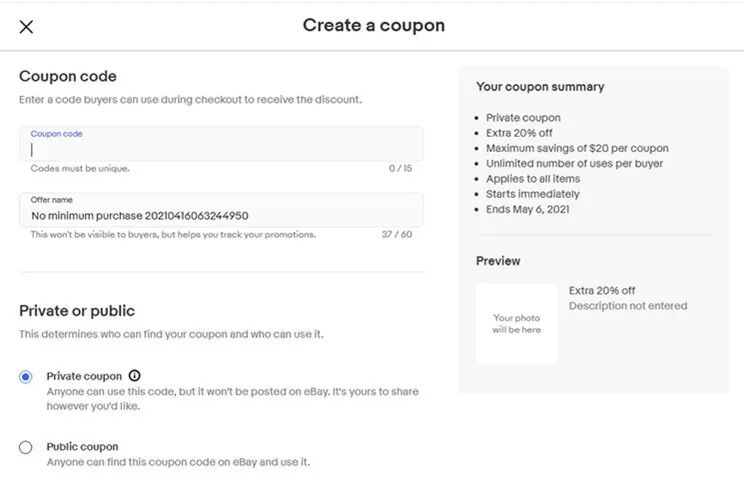The height and width of the screenshot is (499, 744).
Task: Click the Preview section heading
Action: point(498,261)
